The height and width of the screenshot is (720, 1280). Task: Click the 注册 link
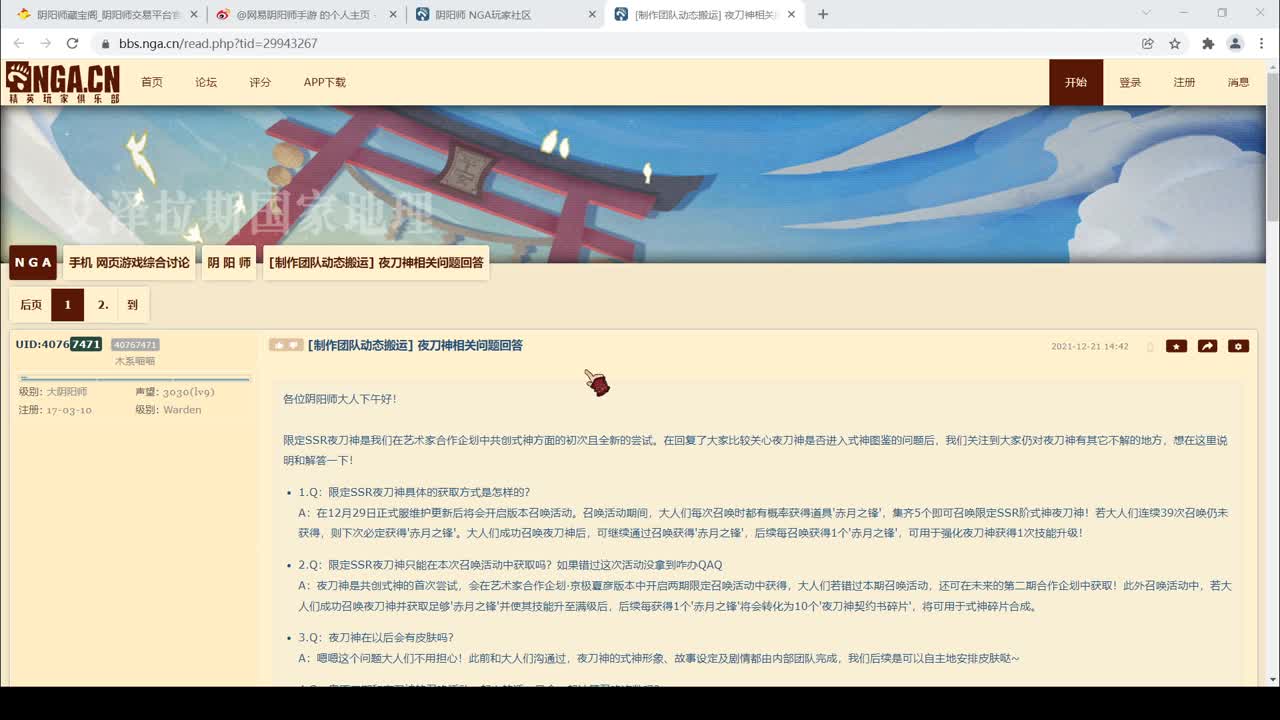[1184, 82]
